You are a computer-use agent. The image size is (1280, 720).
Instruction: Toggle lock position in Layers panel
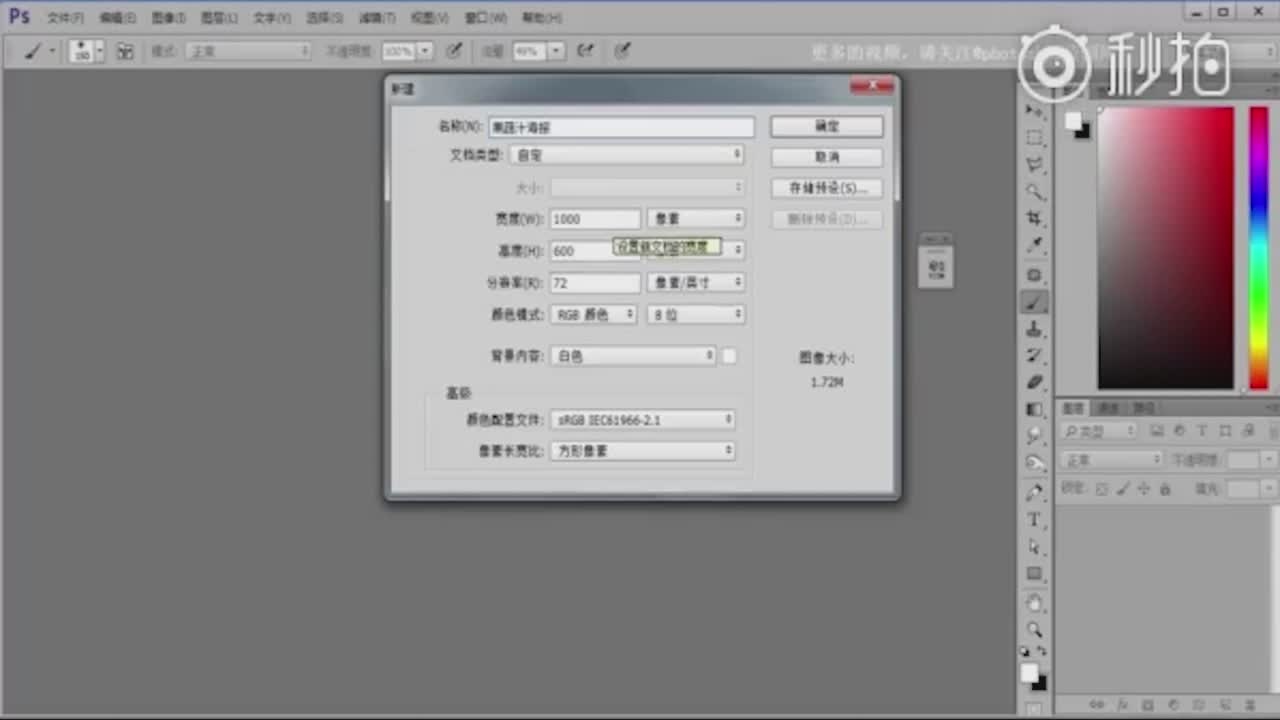tap(1144, 490)
